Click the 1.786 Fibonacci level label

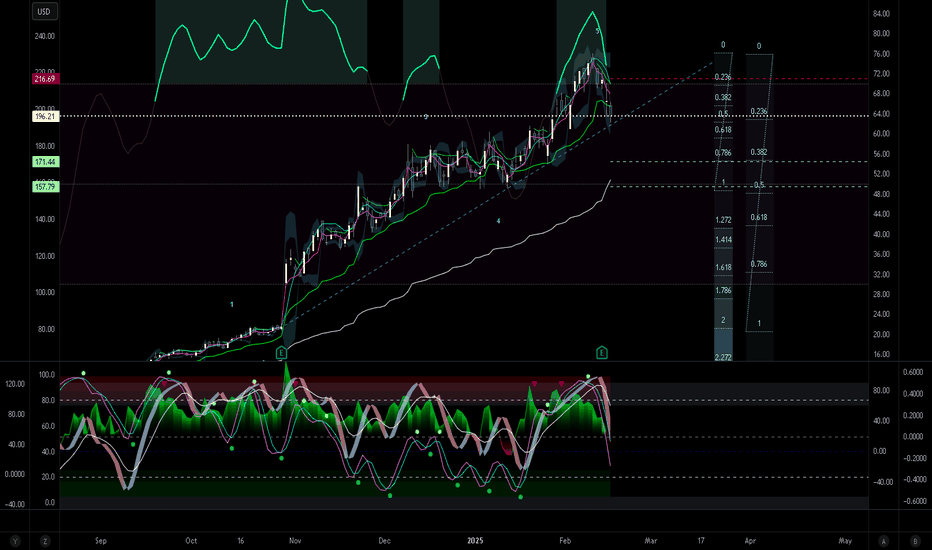click(x=723, y=291)
